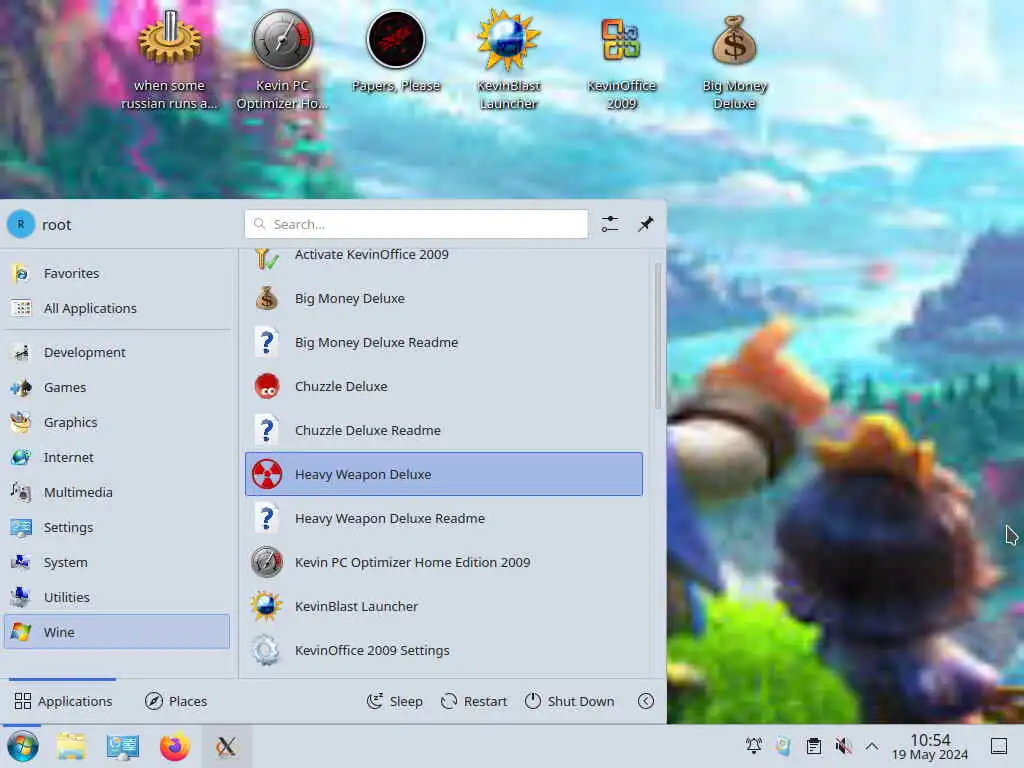The image size is (1024, 768).
Task: Open Heavy Weapon Deluxe Readme
Action: pyautogui.click(x=443, y=518)
